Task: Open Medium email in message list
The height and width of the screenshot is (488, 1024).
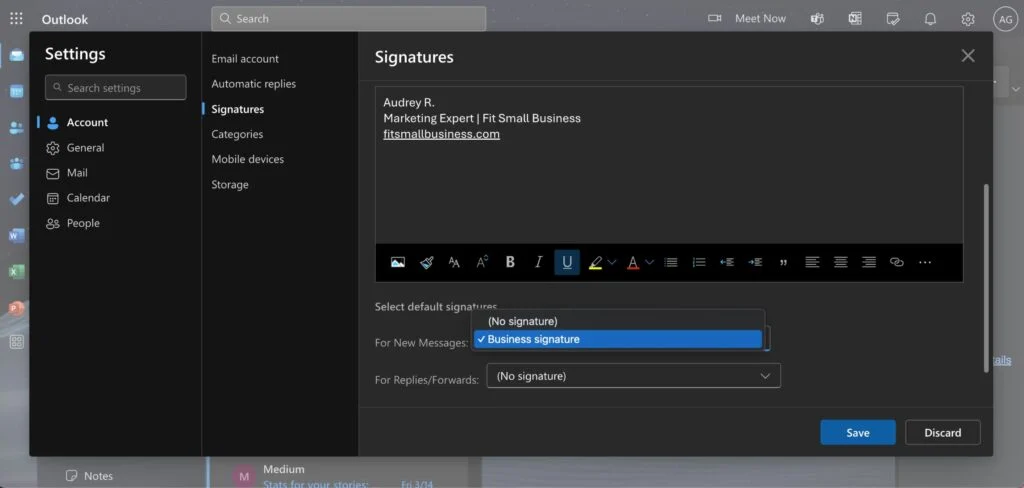Action: point(336,476)
